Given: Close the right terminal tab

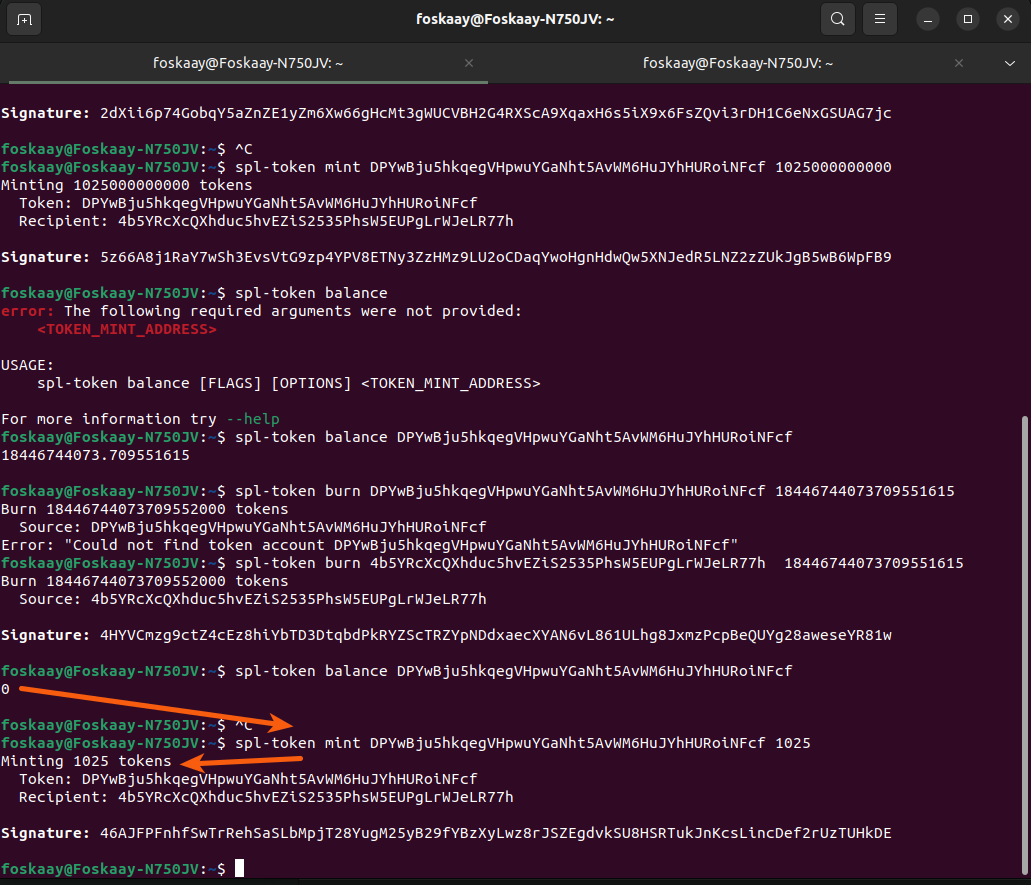Looking at the screenshot, I should (958, 62).
